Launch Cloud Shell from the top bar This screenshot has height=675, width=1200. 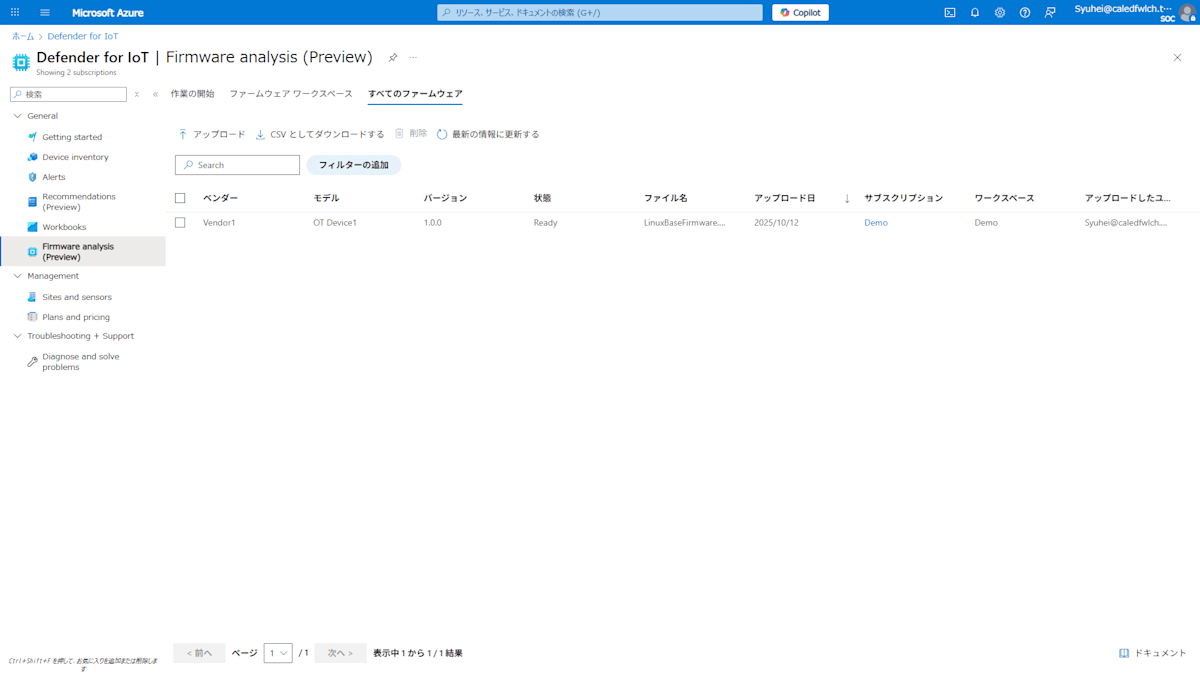coord(950,12)
